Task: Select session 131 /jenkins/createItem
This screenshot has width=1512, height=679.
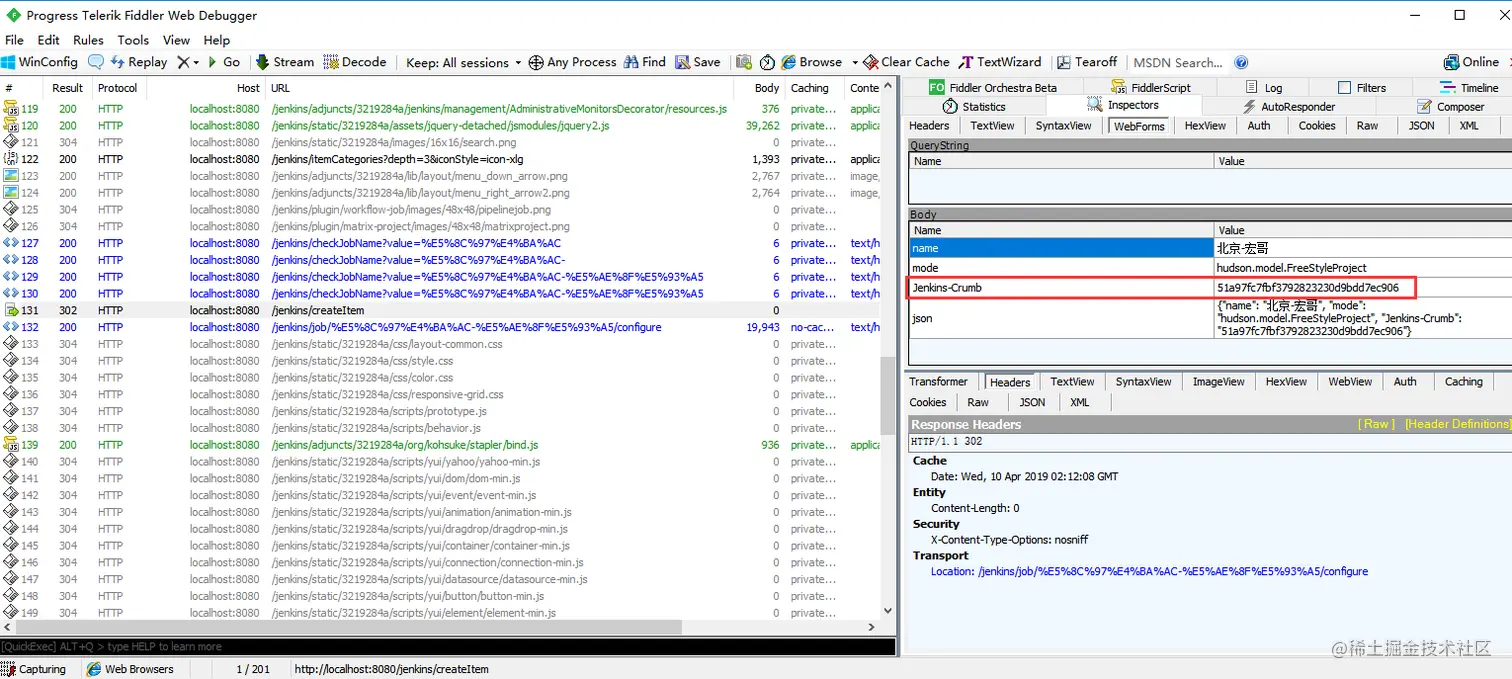Action: pyautogui.click(x=440, y=310)
